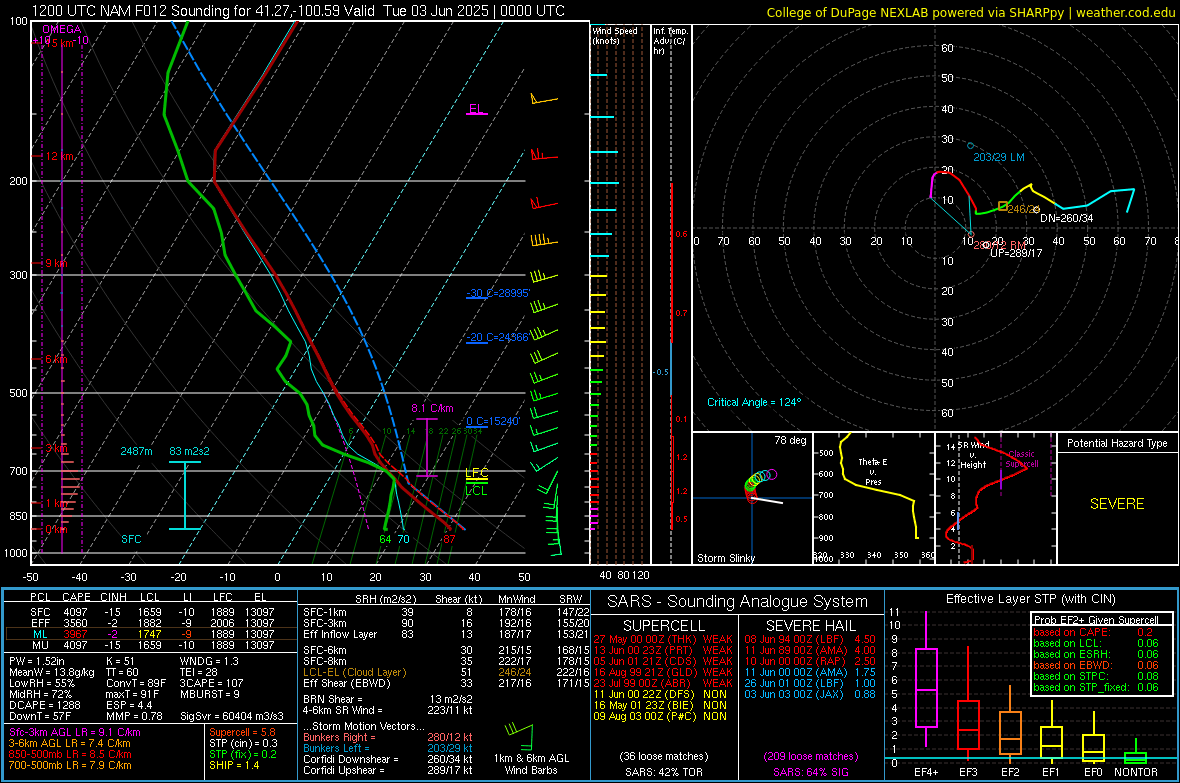Click the Corfidi Downshear row
This screenshot has height=783, width=1180.
[x=388, y=760]
